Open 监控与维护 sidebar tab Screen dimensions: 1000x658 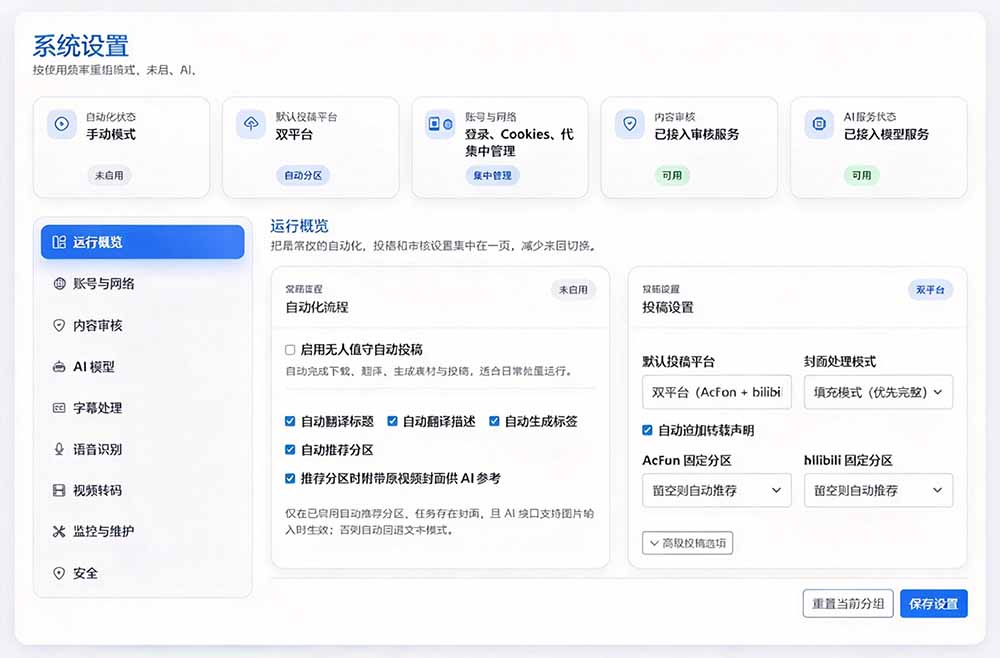(143, 531)
